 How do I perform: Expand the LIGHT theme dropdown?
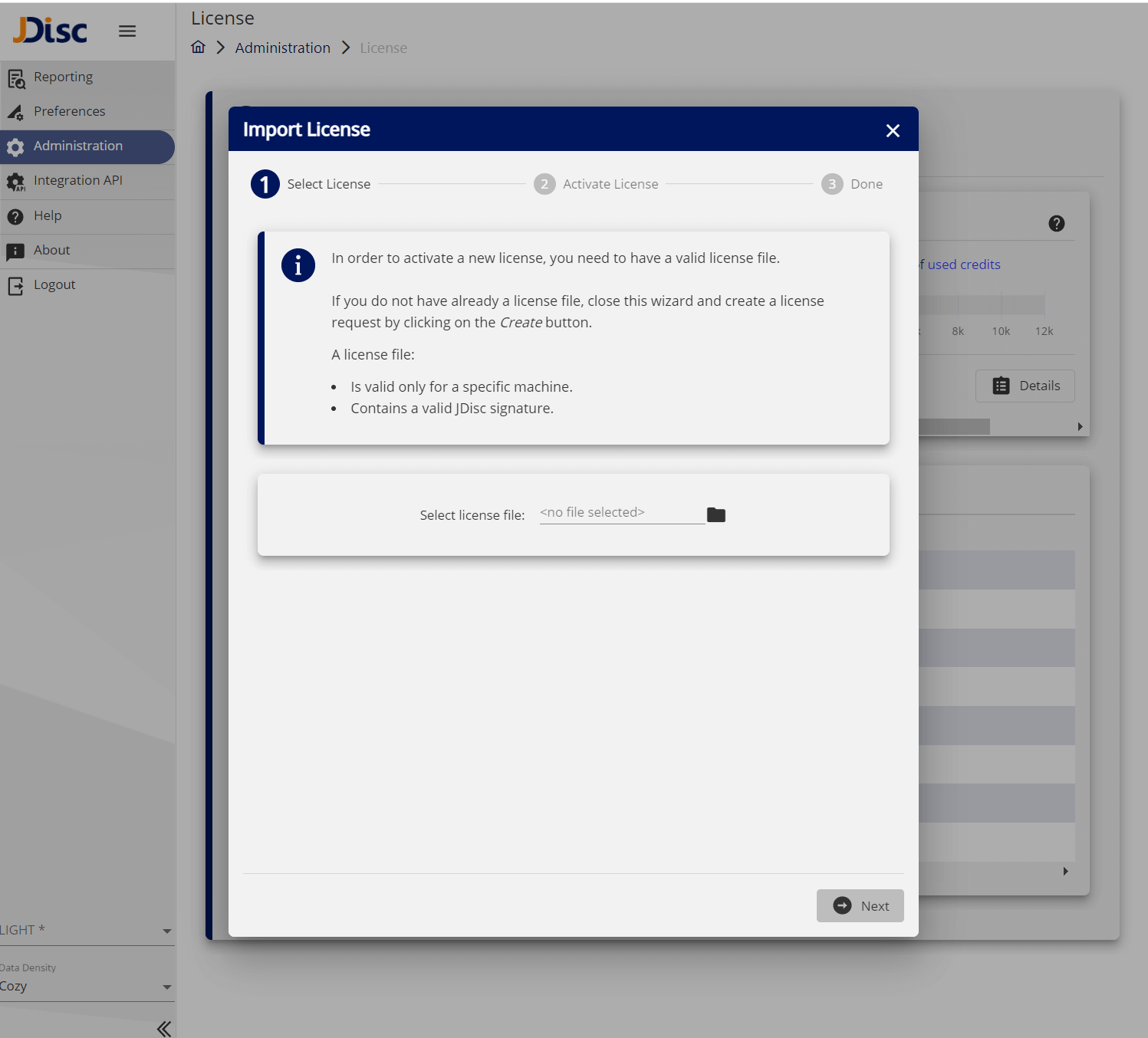[84, 930]
